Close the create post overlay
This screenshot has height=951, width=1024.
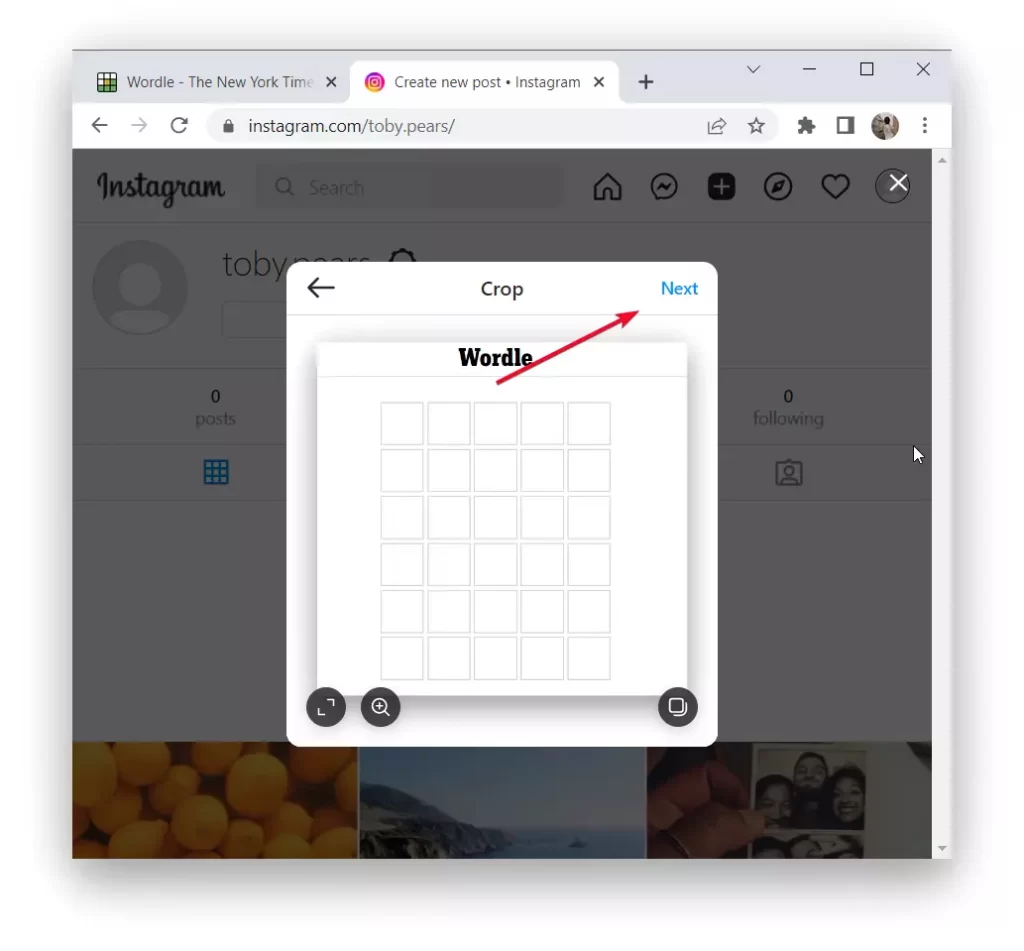[898, 183]
